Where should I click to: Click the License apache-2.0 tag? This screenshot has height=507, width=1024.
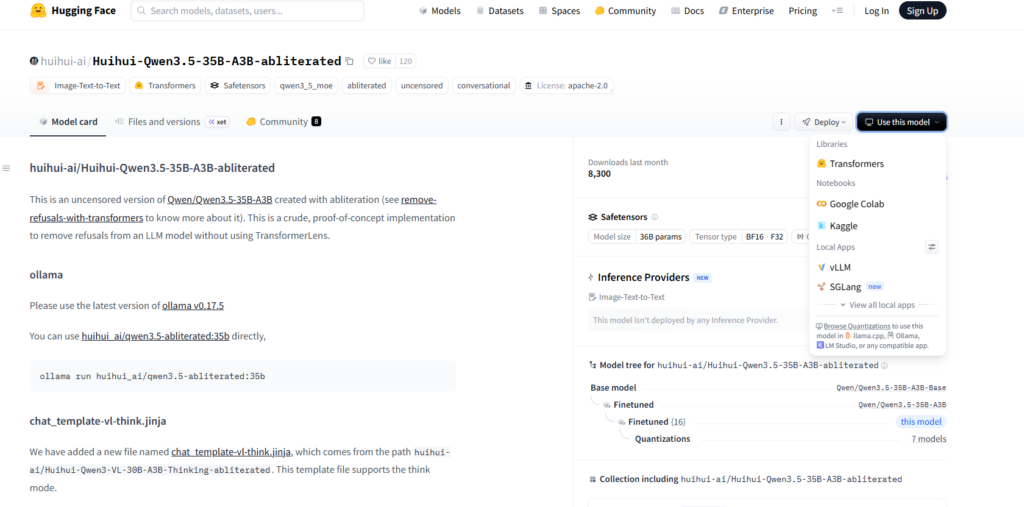point(566,86)
